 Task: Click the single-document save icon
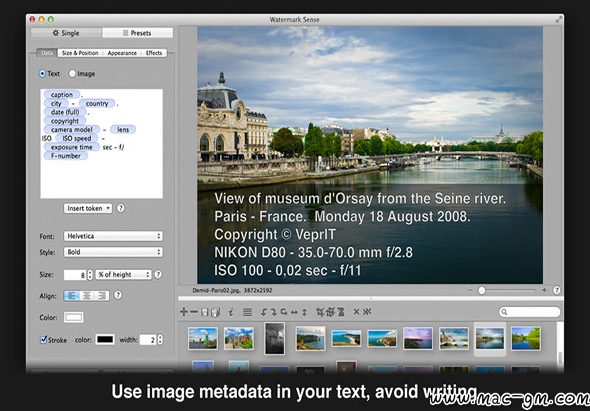click(204, 312)
